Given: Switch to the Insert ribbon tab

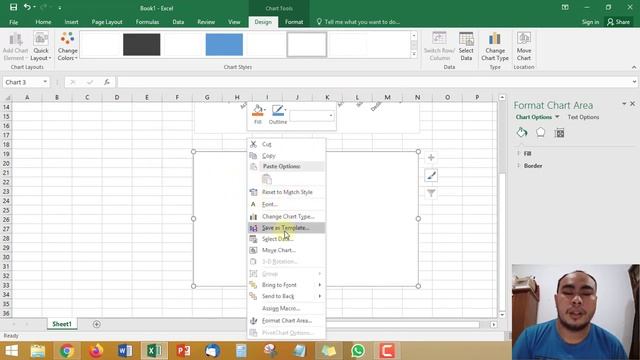Looking at the screenshot, I should (x=71, y=22).
